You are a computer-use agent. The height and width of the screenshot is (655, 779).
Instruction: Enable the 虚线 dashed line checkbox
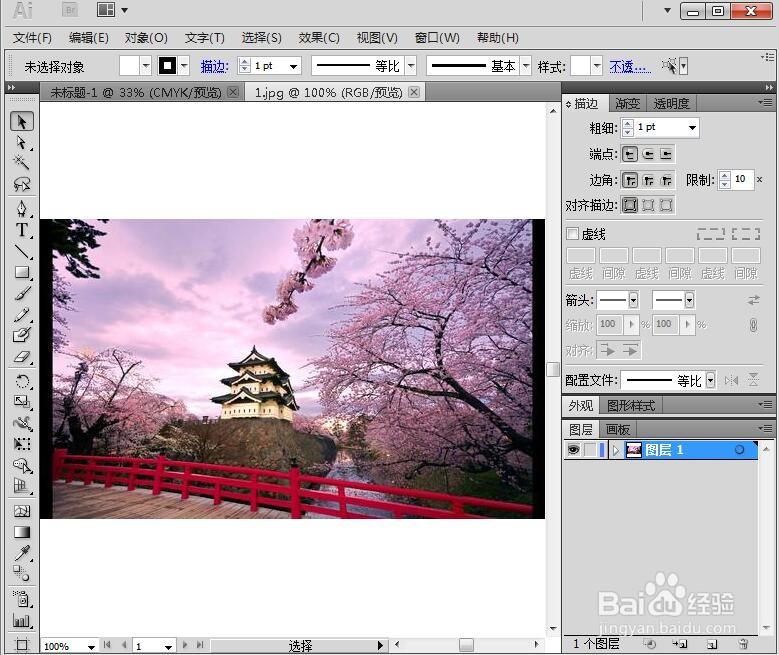(x=572, y=234)
